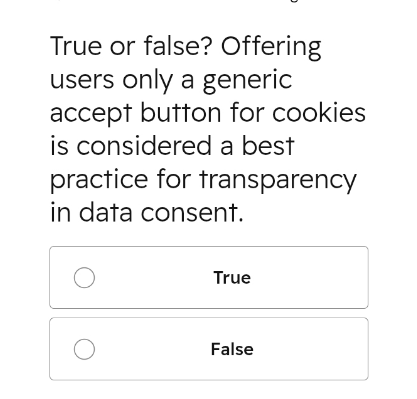
Task: Click the bold True answer label
Action: [232, 278]
